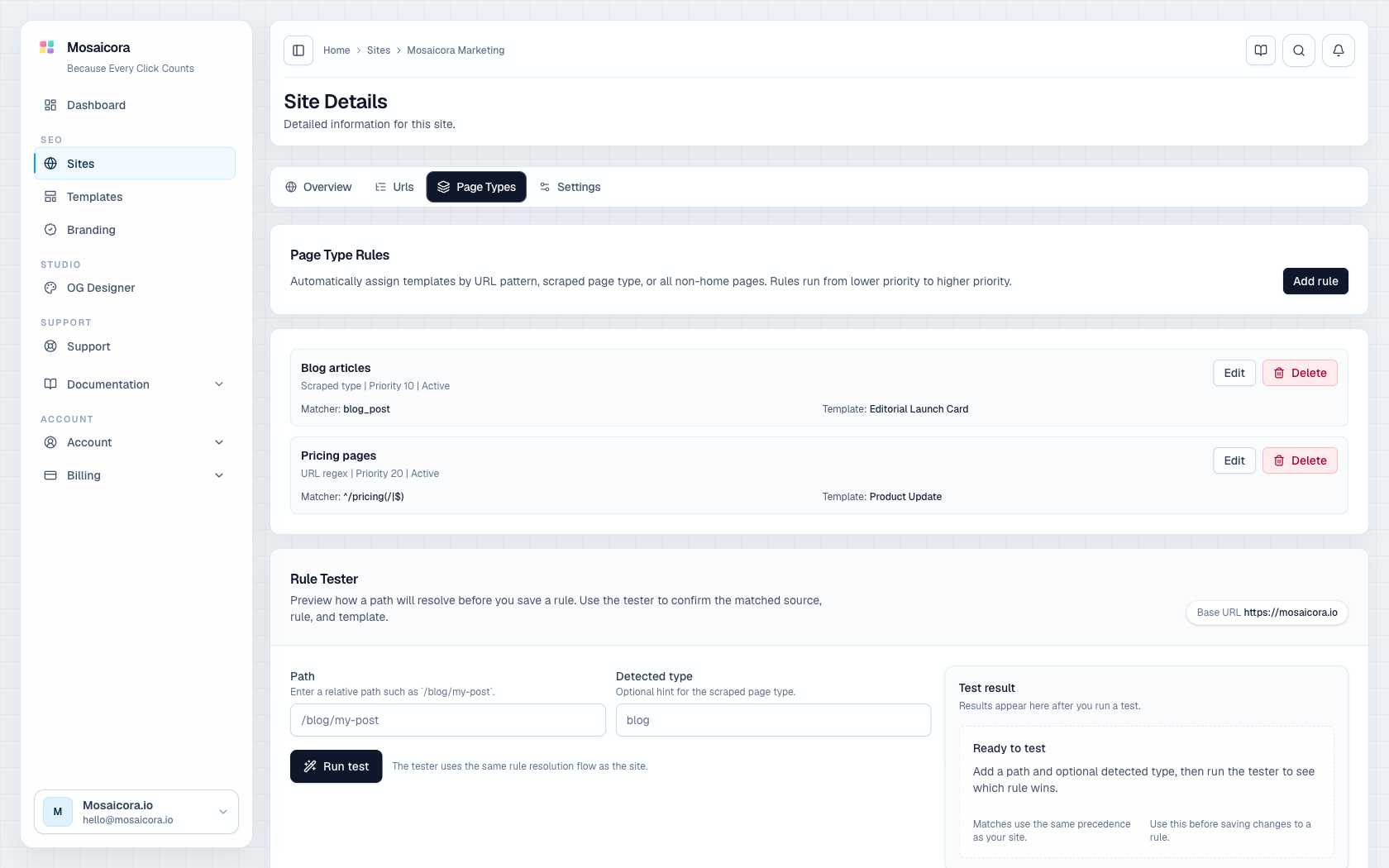Click the 'Product Update' template text
The height and width of the screenshot is (868, 1389).
(x=905, y=497)
